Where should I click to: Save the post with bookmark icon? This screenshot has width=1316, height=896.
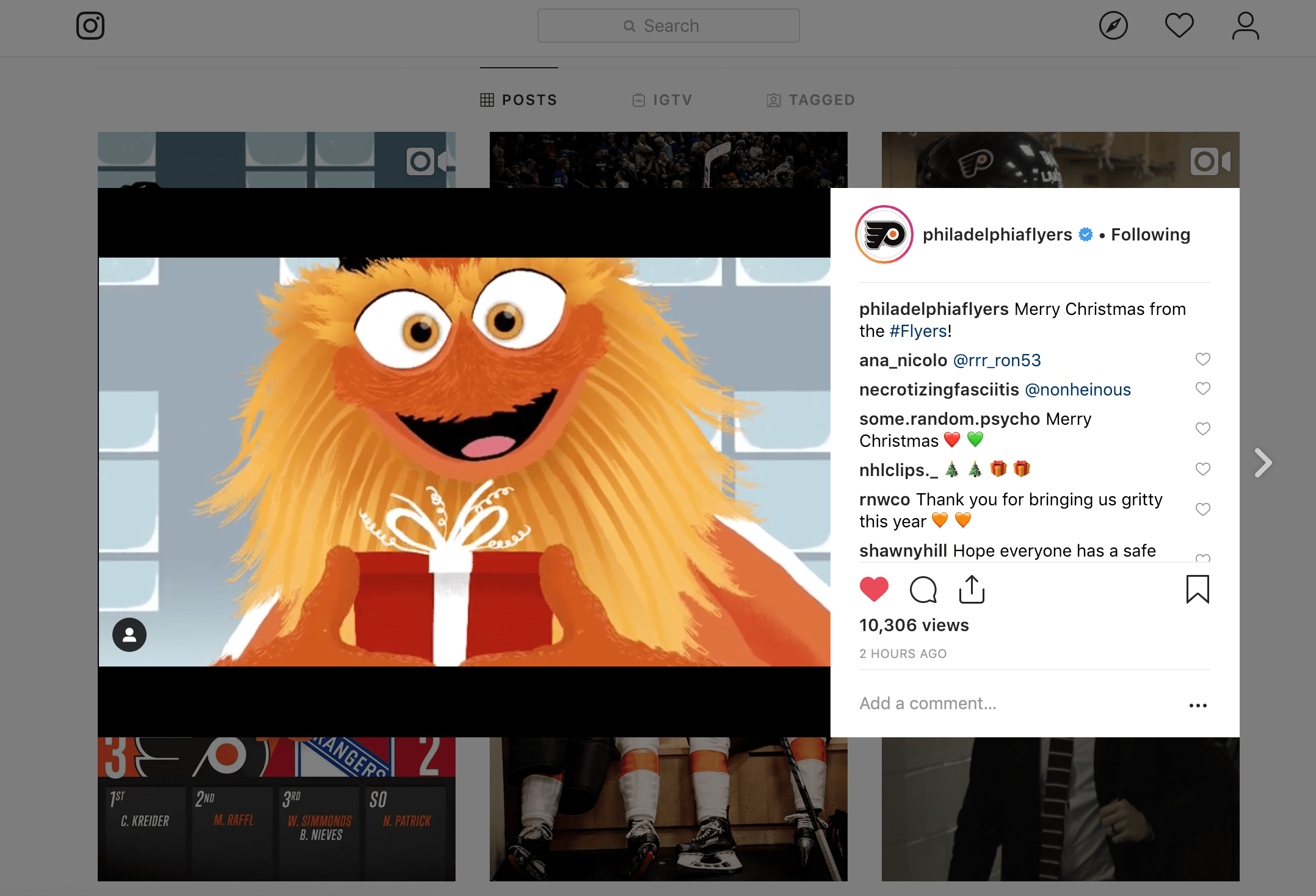[1198, 589]
